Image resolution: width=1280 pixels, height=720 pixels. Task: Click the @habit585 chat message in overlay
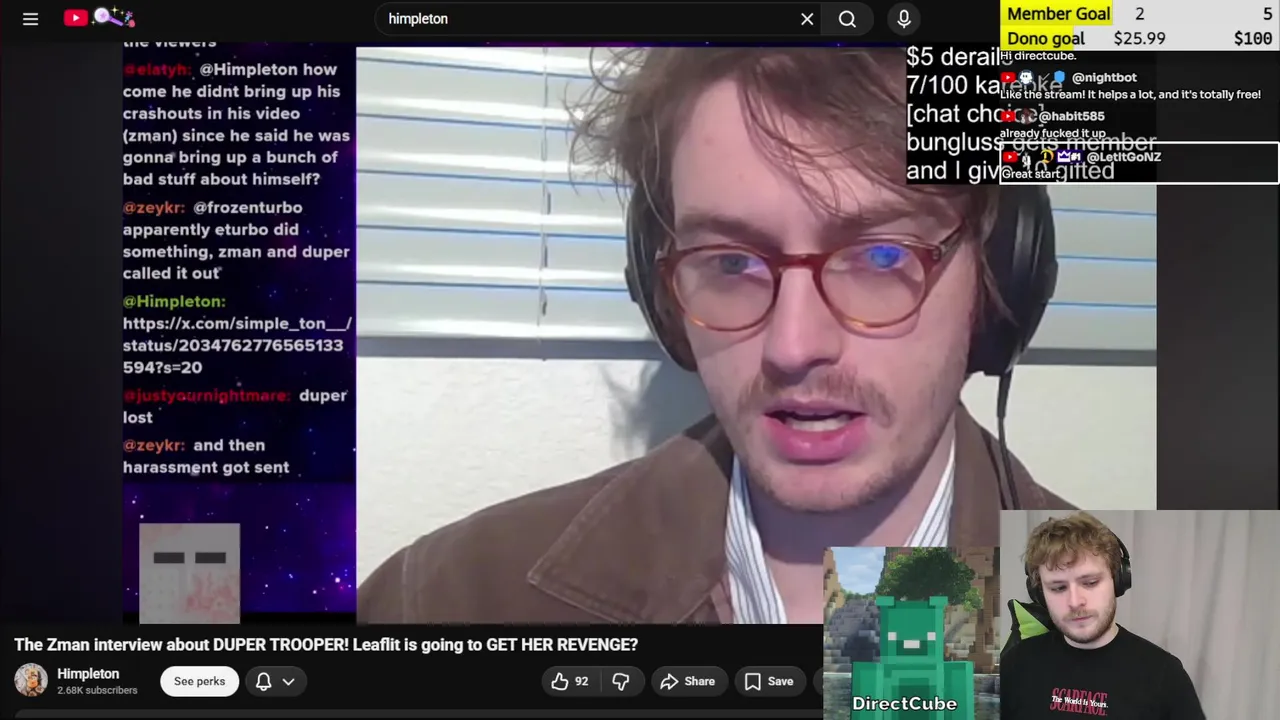point(1054,125)
